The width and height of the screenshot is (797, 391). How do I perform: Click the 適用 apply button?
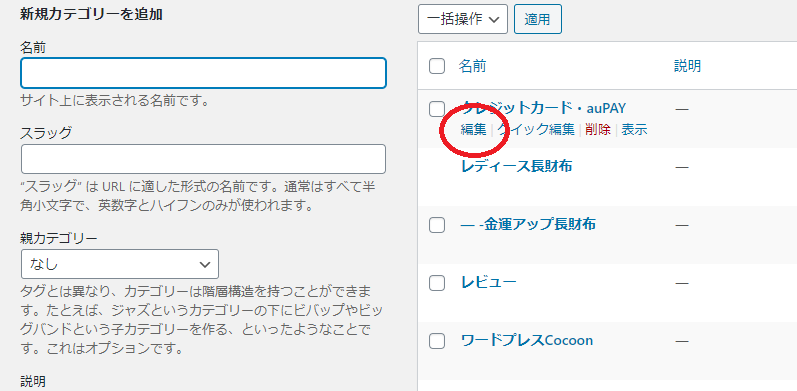click(x=538, y=19)
